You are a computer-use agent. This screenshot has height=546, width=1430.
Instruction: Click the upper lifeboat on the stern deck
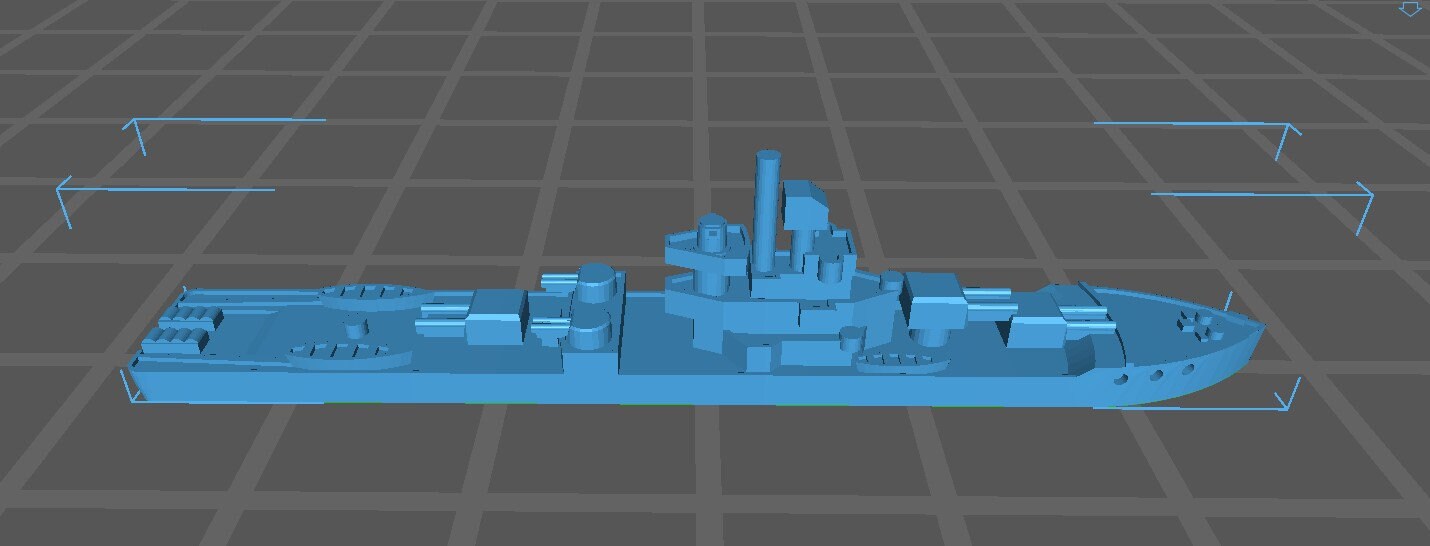point(370,294)
